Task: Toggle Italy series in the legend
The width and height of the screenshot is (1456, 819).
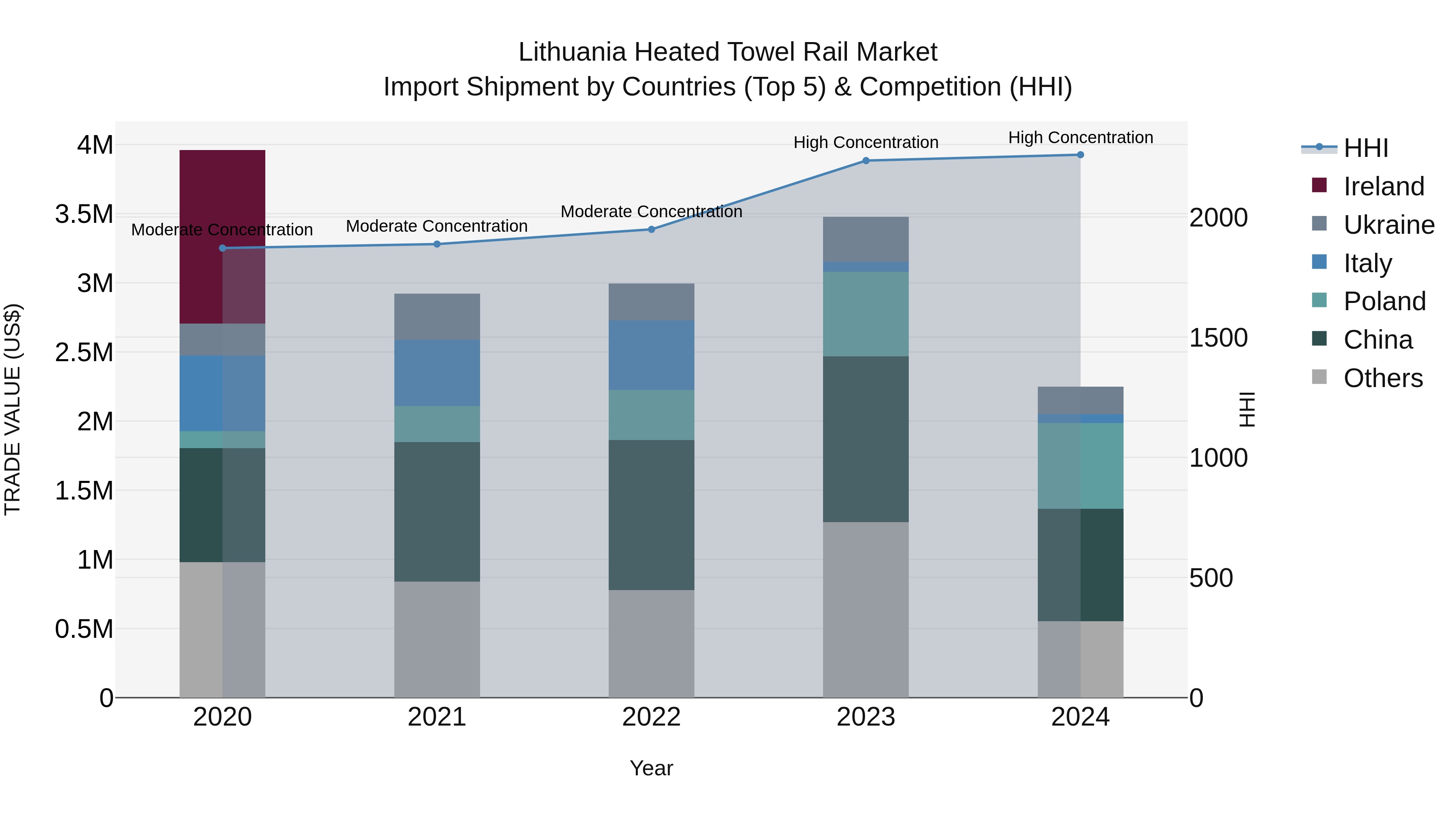Action: tap(1351, 263)
